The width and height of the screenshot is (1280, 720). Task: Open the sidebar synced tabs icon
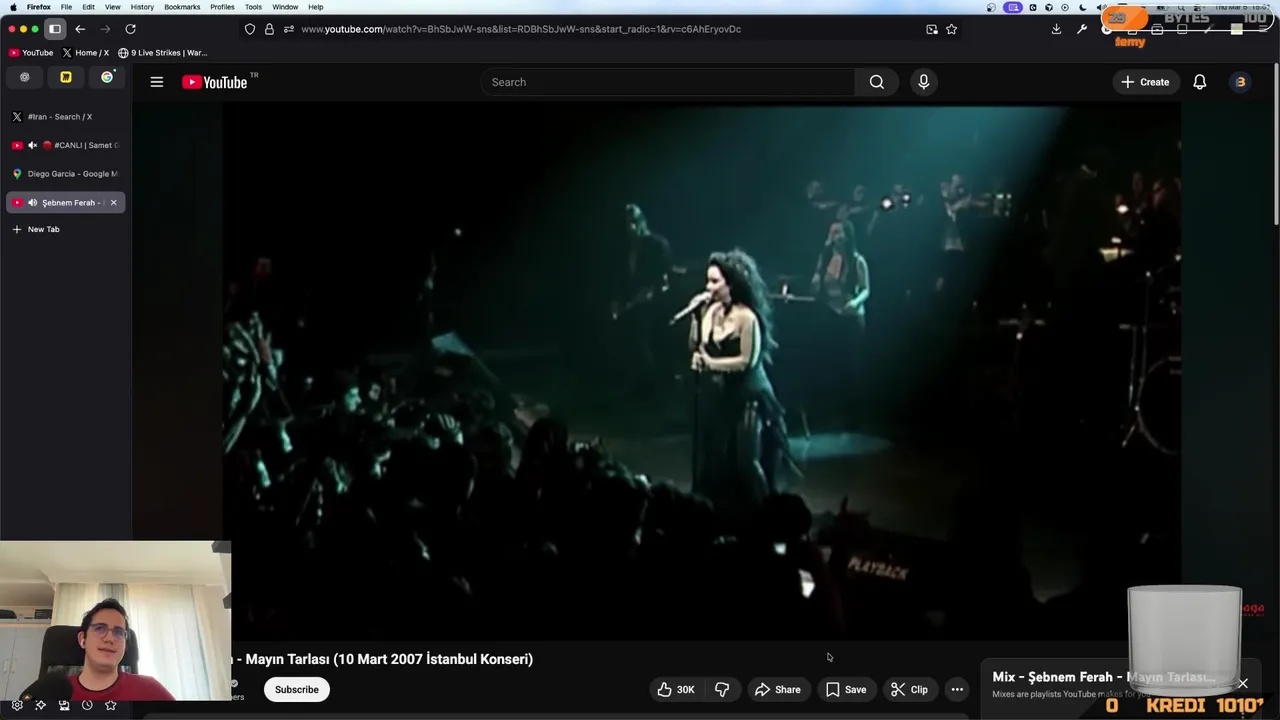[x=64, y=705]
